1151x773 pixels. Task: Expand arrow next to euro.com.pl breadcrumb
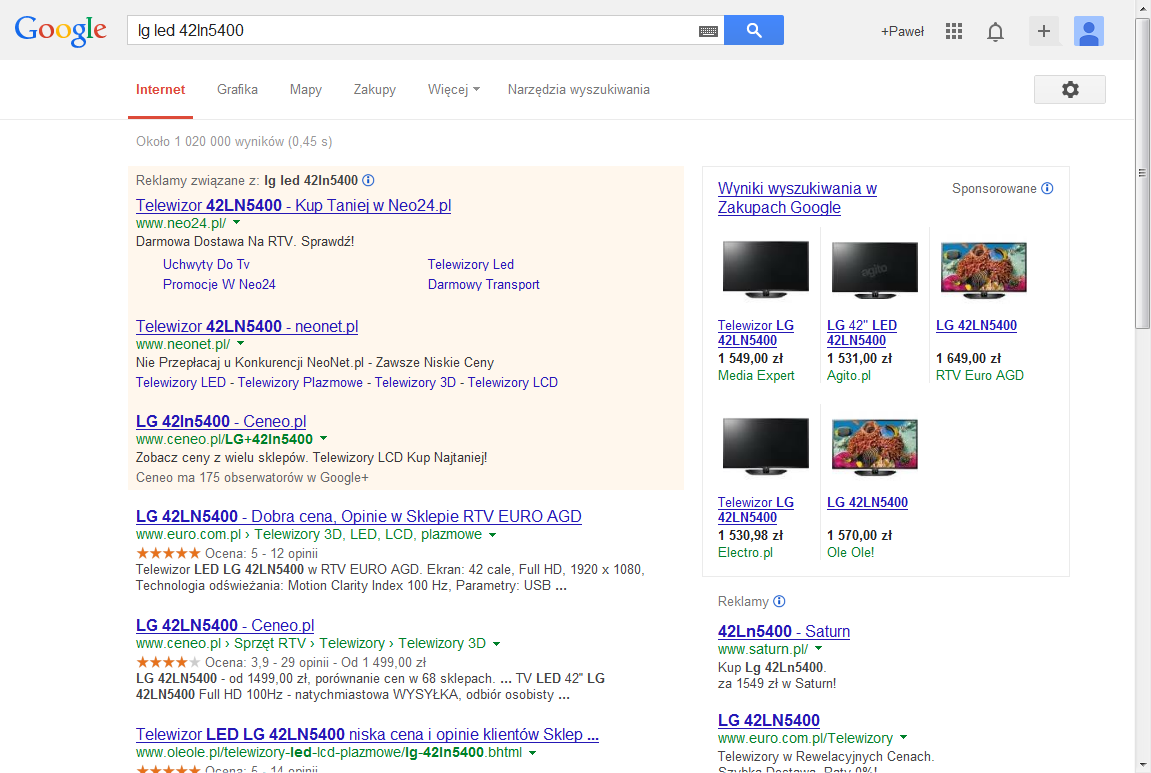tap(492, 534)
